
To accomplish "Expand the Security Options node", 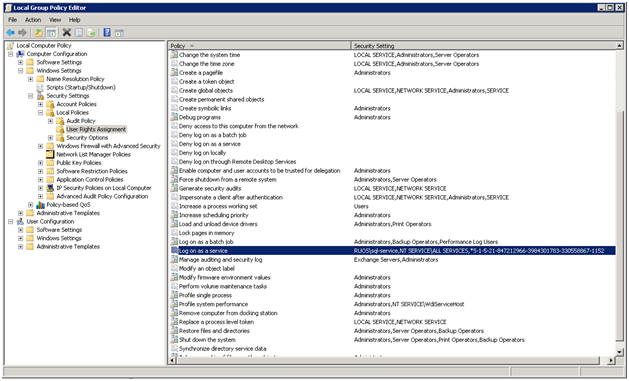I will (x=50, y=138).
